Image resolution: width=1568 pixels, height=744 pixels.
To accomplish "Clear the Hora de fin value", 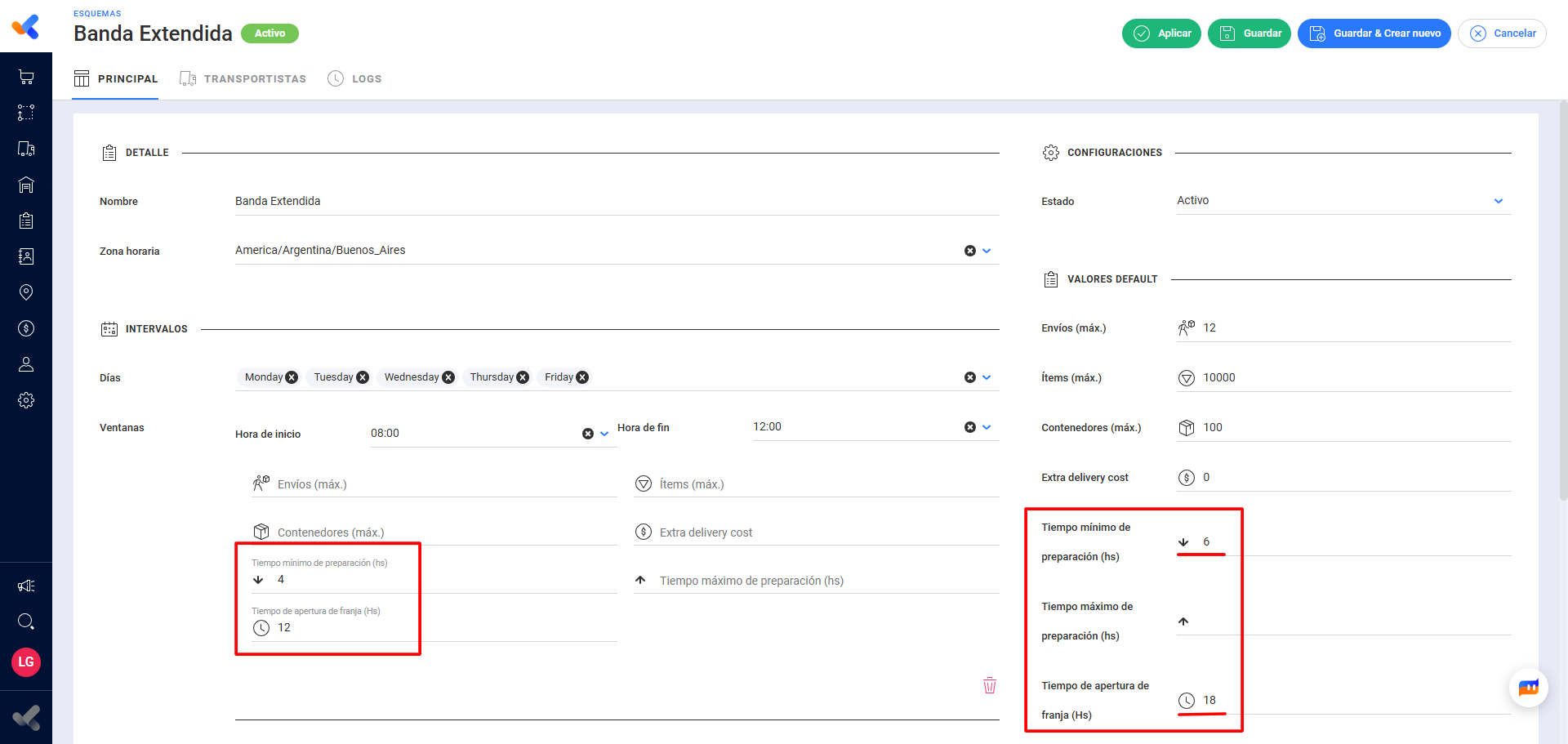I will tap(970, 427).
